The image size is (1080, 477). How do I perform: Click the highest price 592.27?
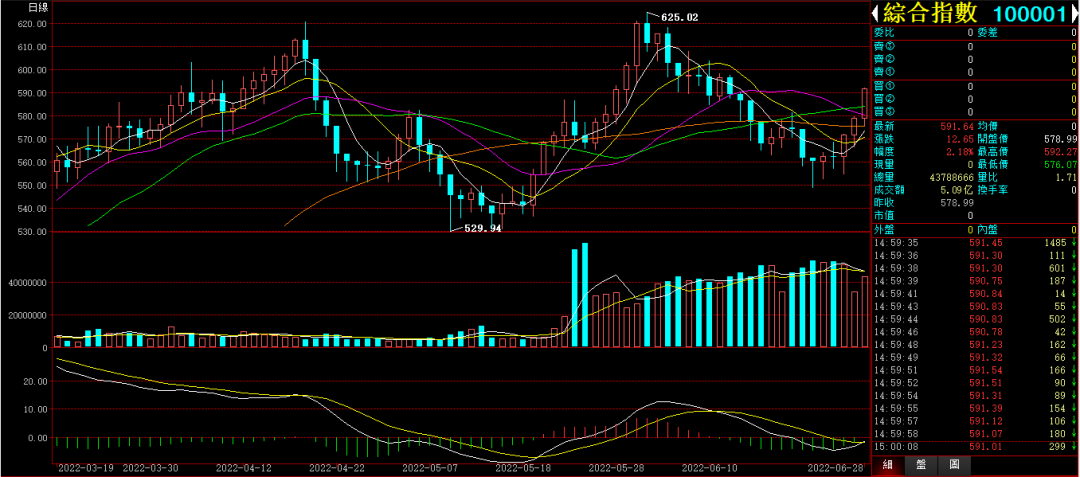tap(1061, 151)
